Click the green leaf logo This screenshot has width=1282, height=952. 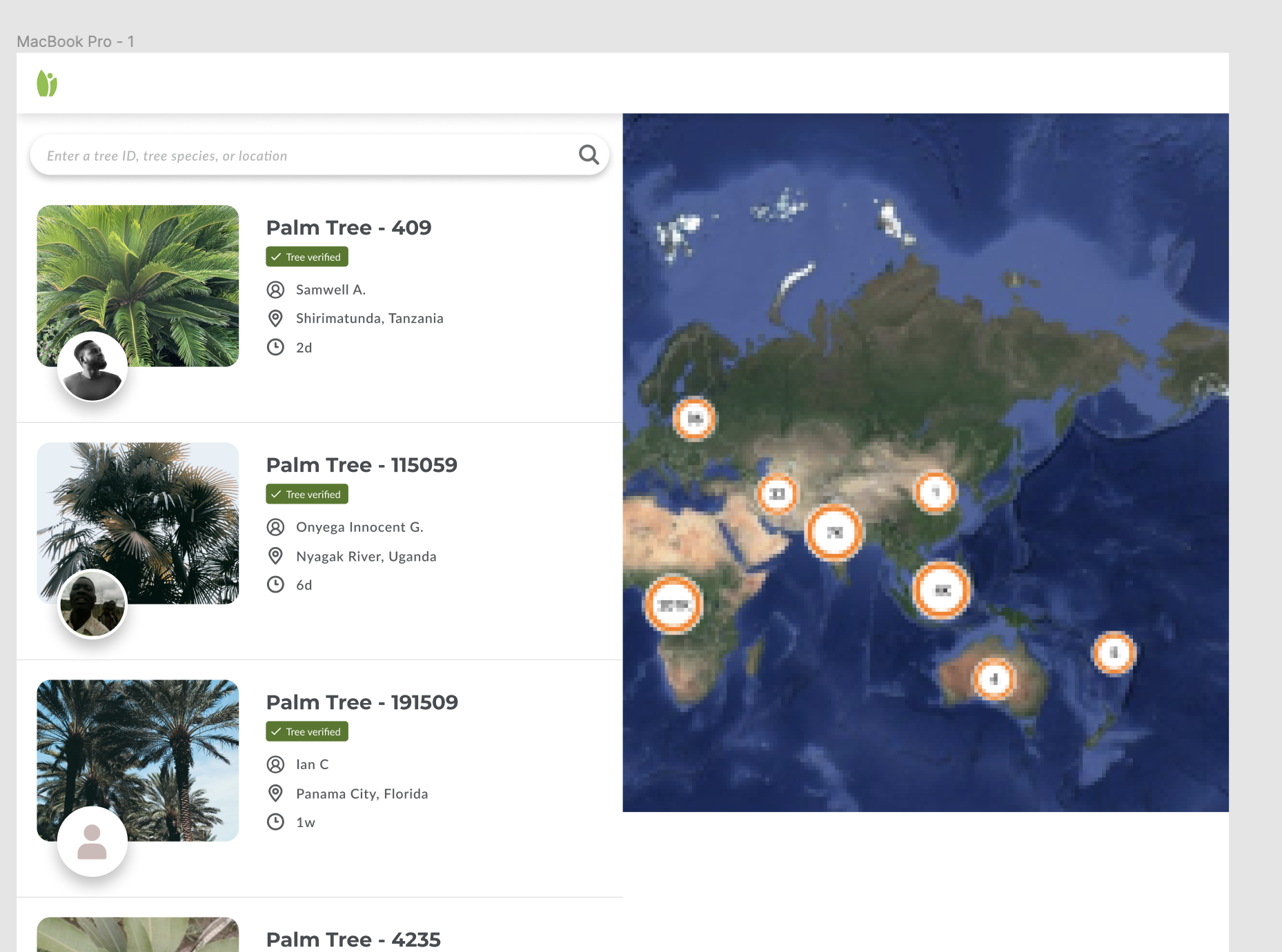(x=47, y=83)
